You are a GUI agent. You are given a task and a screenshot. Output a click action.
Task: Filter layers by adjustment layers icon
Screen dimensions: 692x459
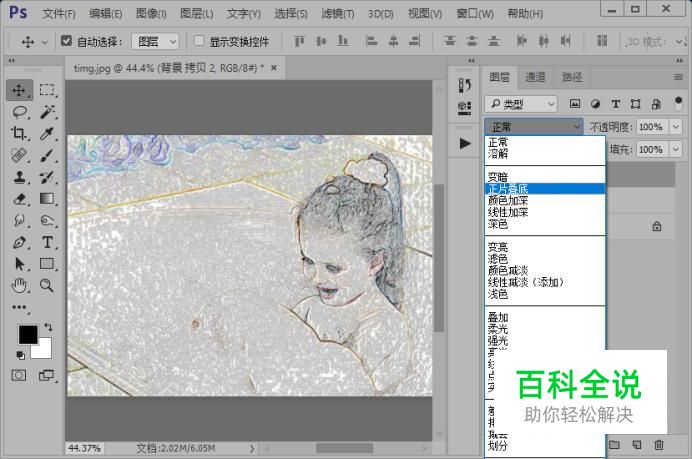click(595, 104)
